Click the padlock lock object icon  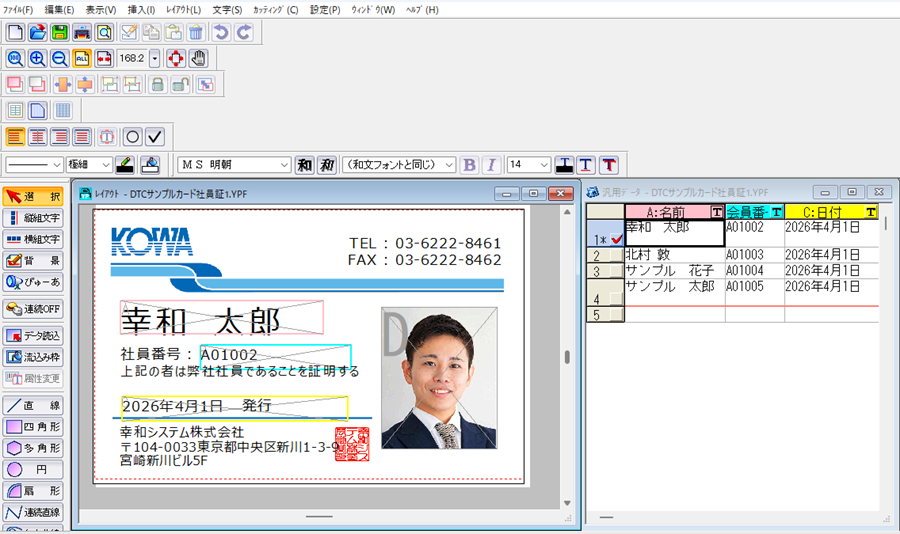[x=157, y=85]
